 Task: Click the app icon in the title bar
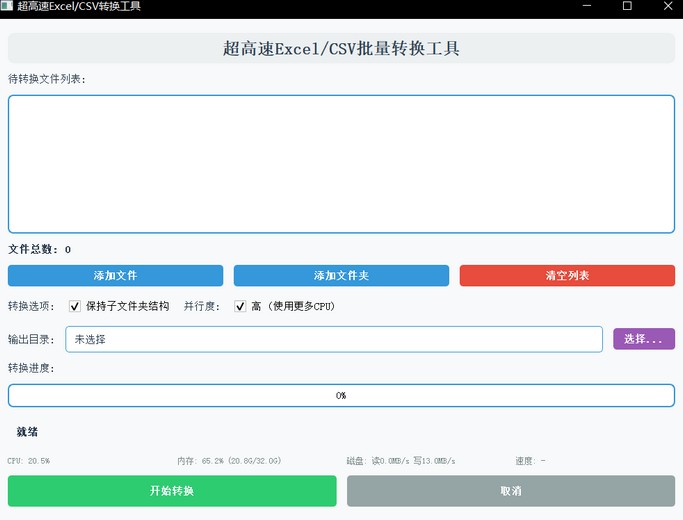(7, 6)
